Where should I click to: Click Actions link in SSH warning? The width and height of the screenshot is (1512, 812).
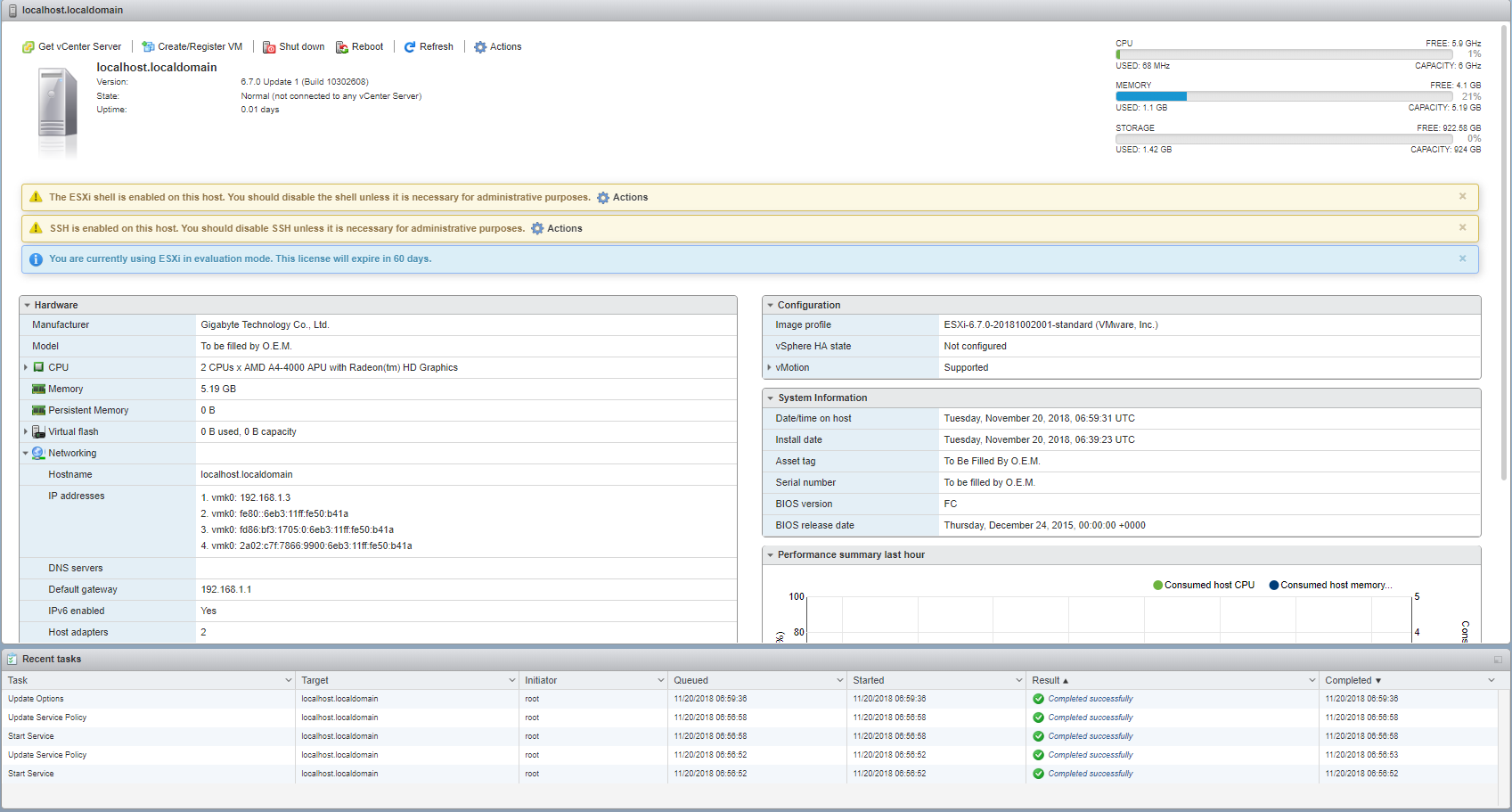pyautogui.click(x=565, y=229)
